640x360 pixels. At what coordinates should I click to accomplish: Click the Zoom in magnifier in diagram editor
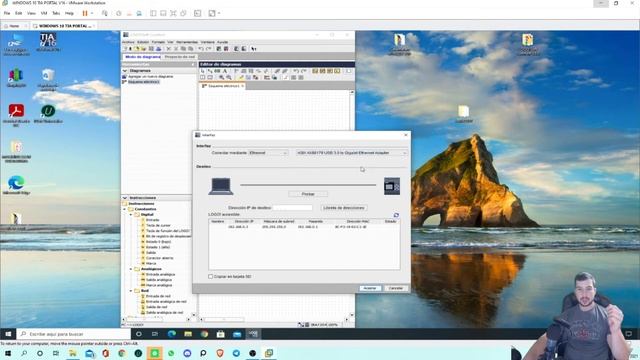click(222, 77)
